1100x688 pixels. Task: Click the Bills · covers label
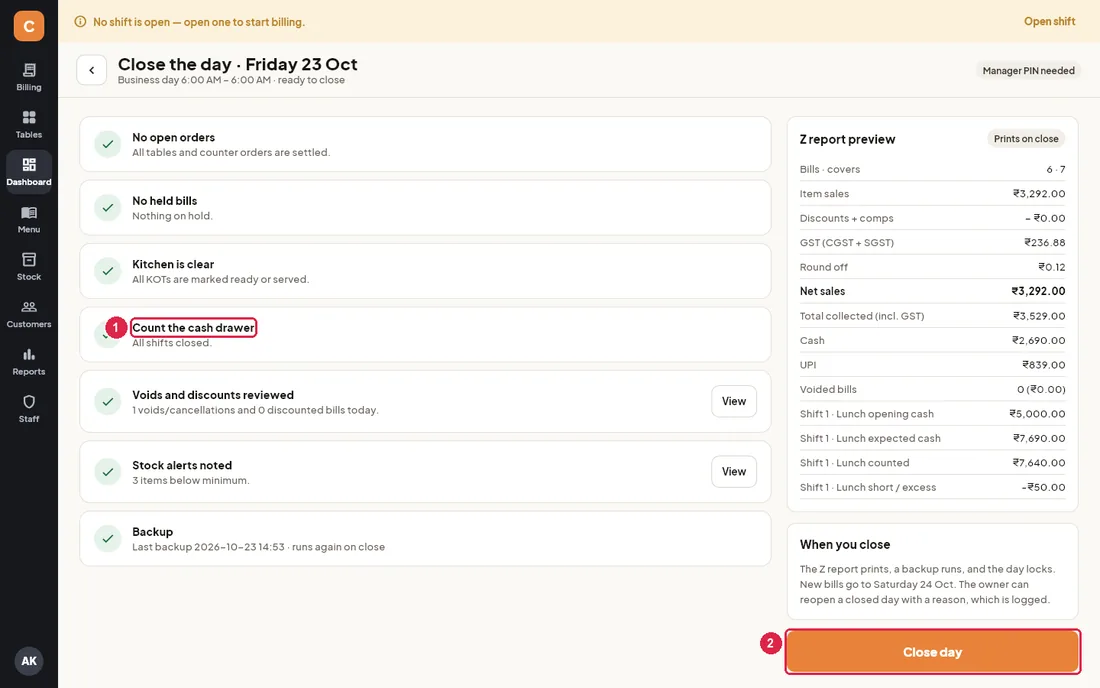click(x=830, y=169)
